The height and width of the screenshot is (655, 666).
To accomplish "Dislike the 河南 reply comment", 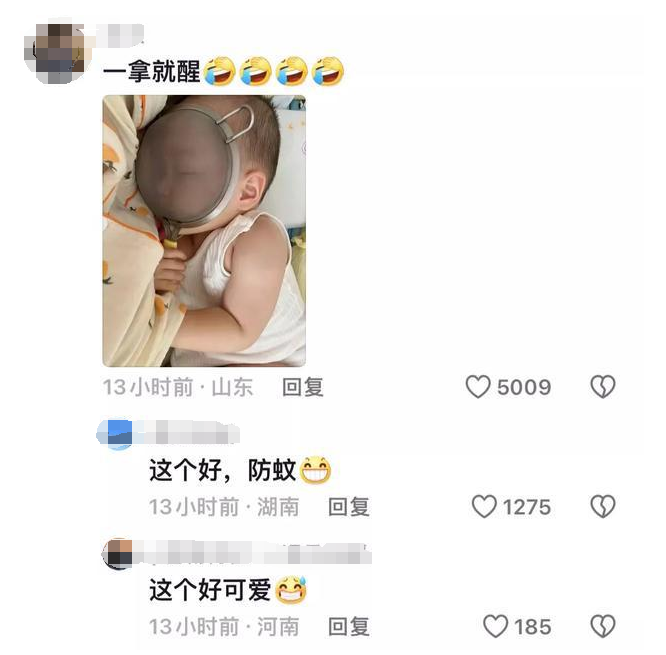I will (x=603, y=626).
